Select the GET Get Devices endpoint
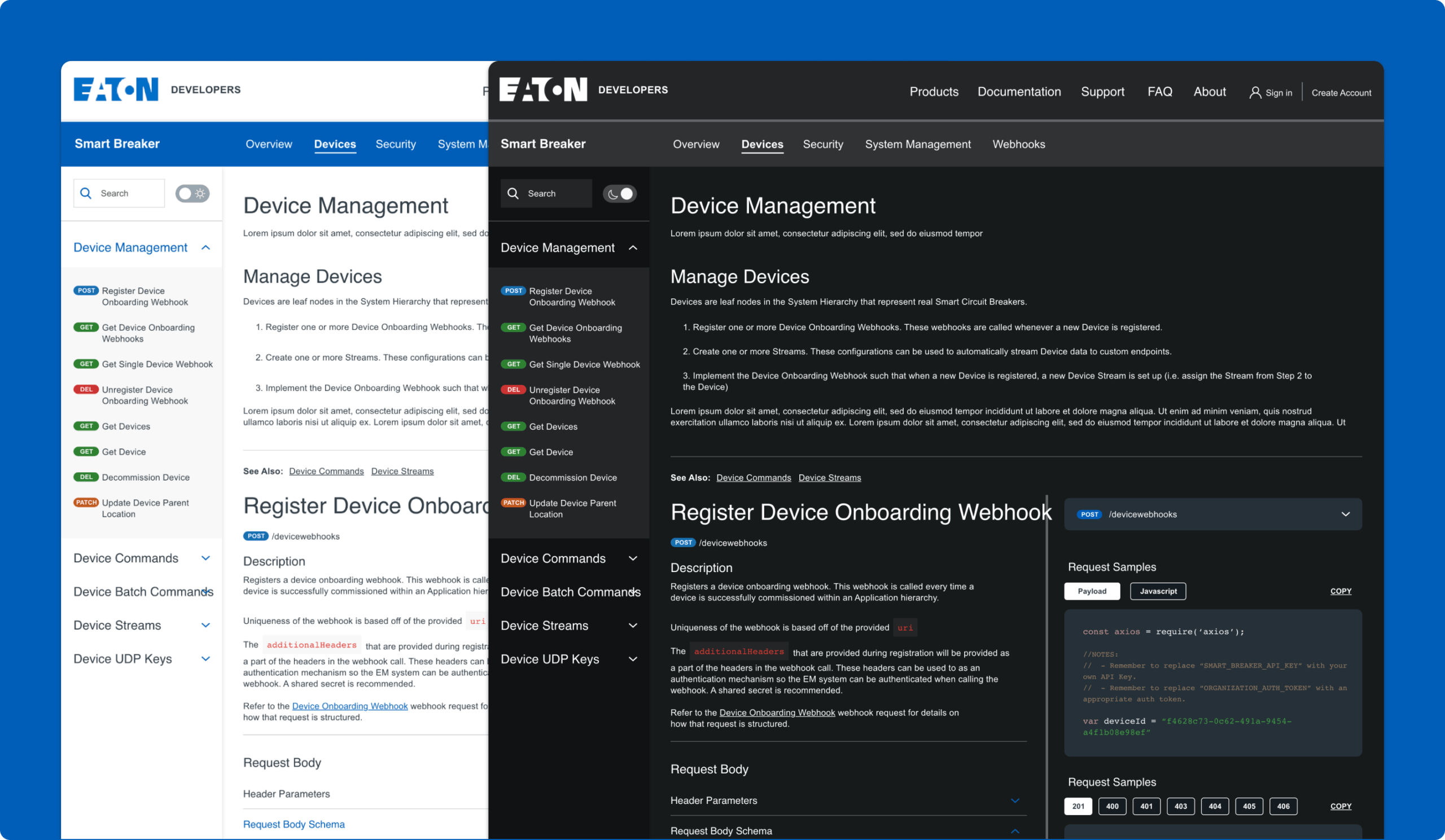Image resolution: width=1445 pixels, height=840 pixels. [553, 426]
